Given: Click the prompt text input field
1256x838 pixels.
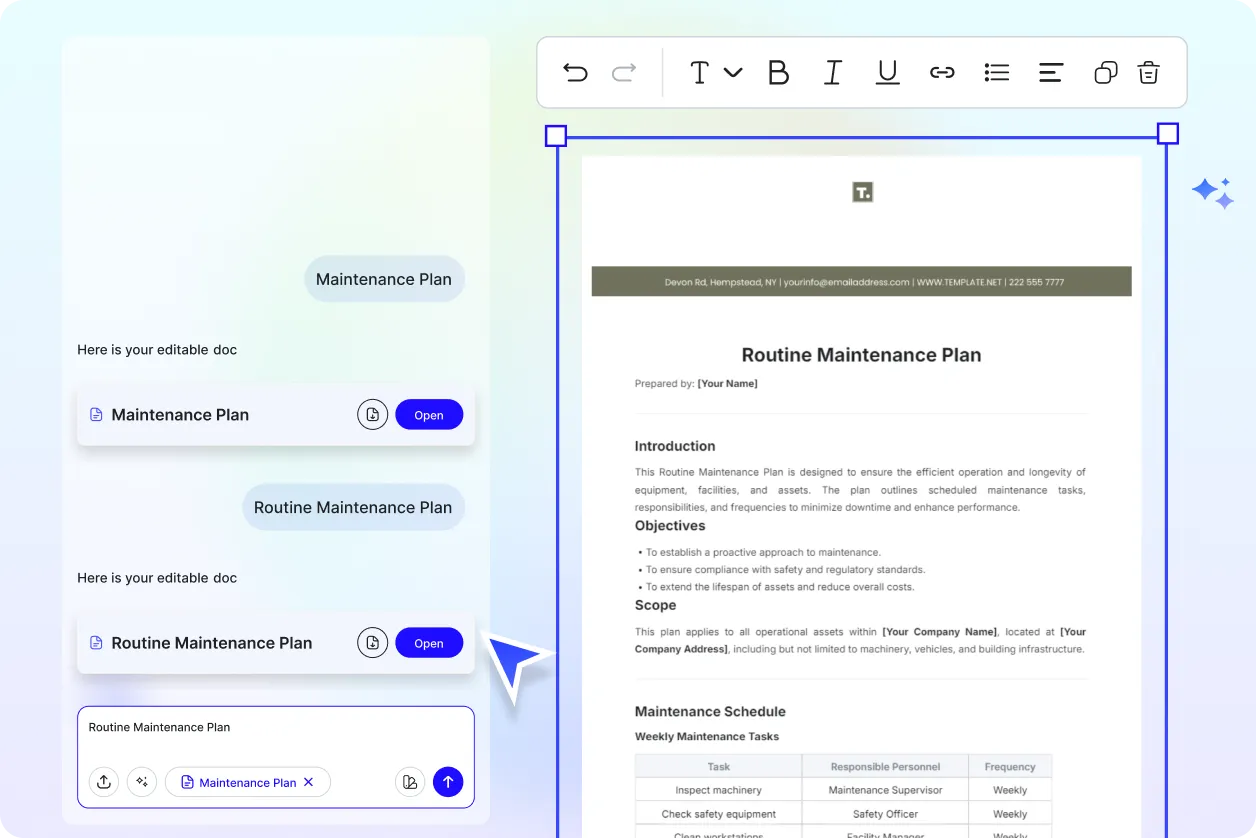Looking at the screenshot, I should (275, 735).
